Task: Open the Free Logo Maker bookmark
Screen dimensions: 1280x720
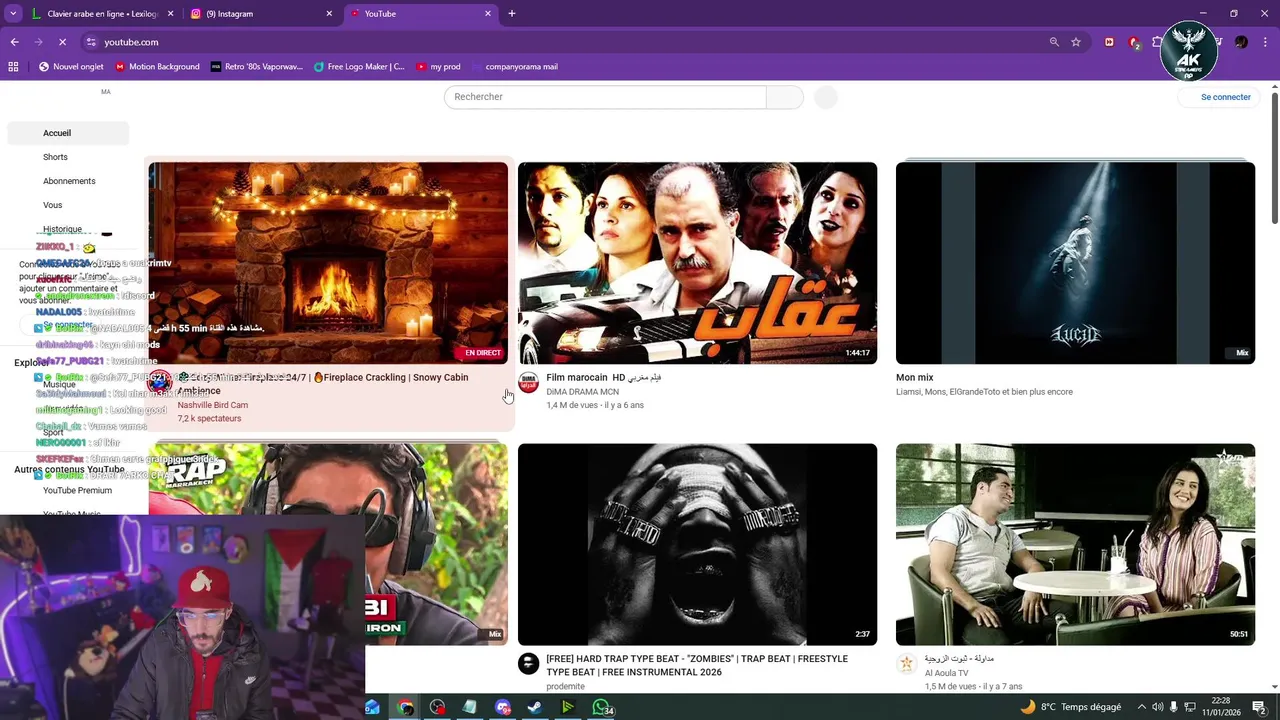Action: (x=359, y=67)
